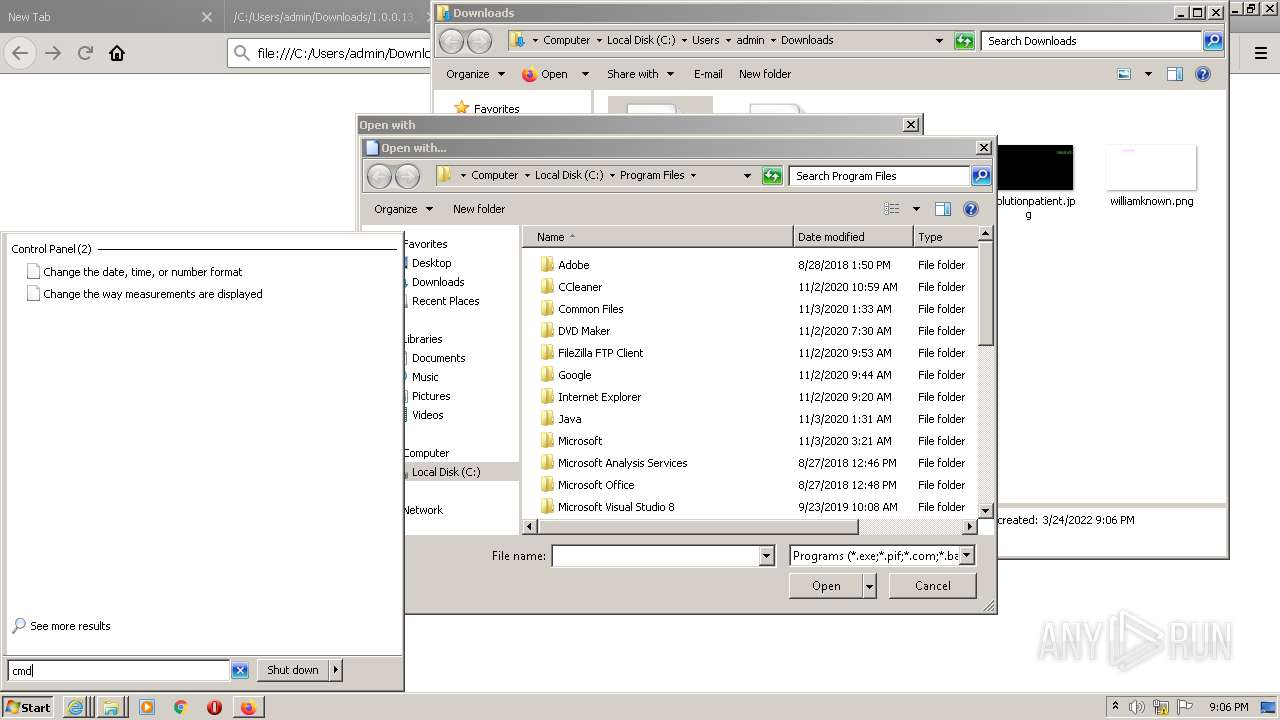Click the Open button
This screenshot has height=720, width=1280.
tap(826, 586)
